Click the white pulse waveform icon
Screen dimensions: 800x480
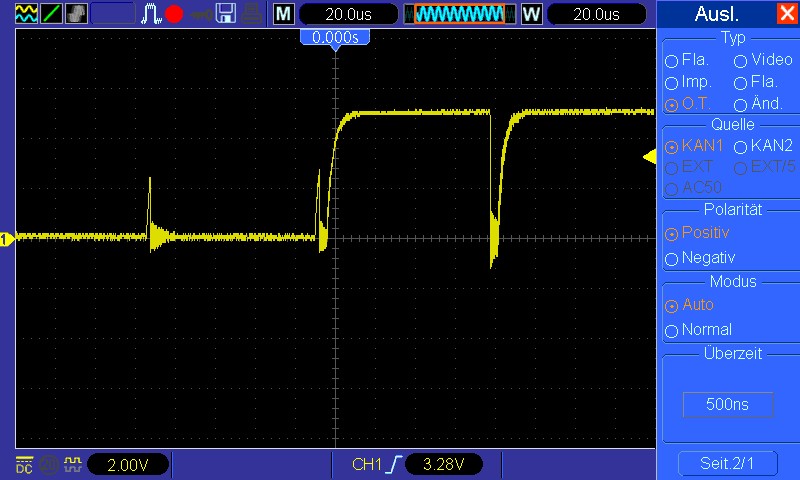point(151,13)
